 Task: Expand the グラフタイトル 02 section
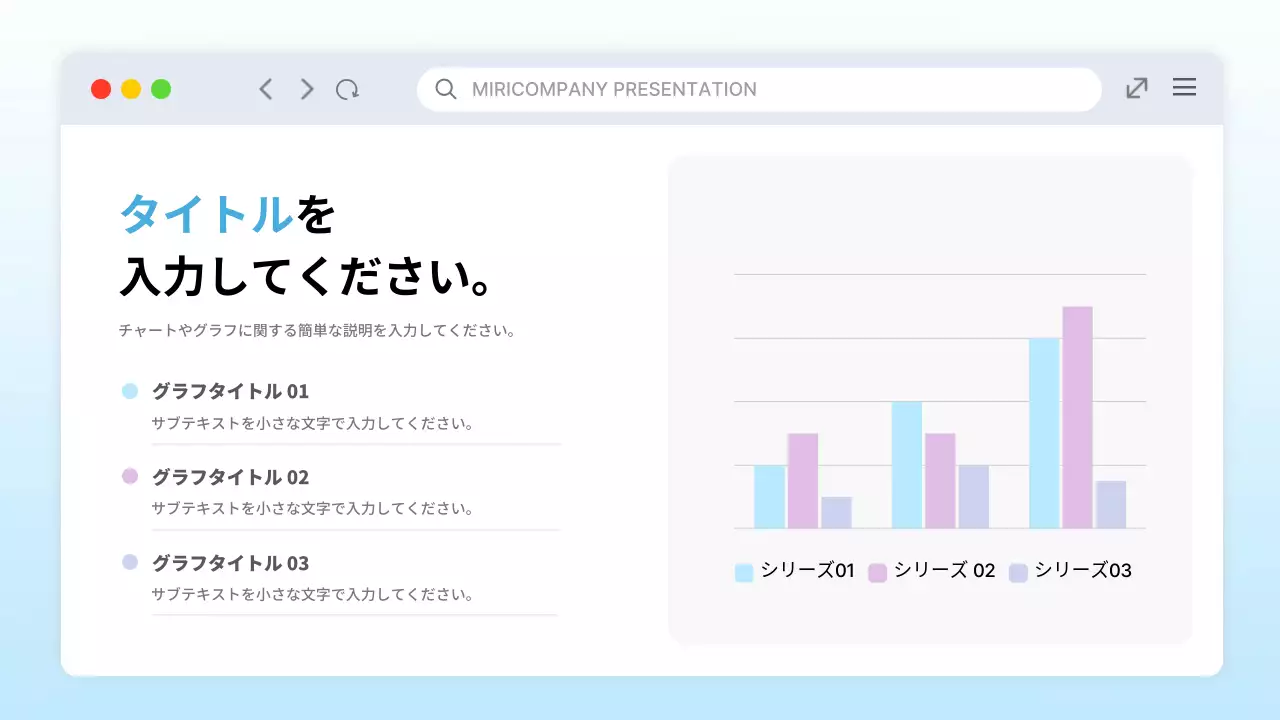click(230, 477)
